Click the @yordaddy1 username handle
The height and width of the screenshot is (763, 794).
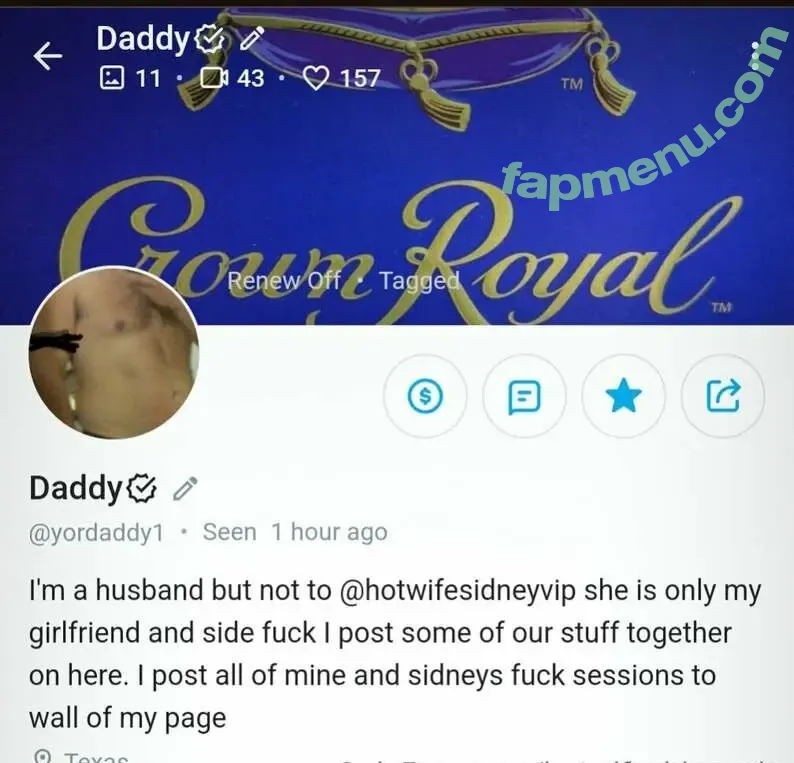(x=97, y=533)
